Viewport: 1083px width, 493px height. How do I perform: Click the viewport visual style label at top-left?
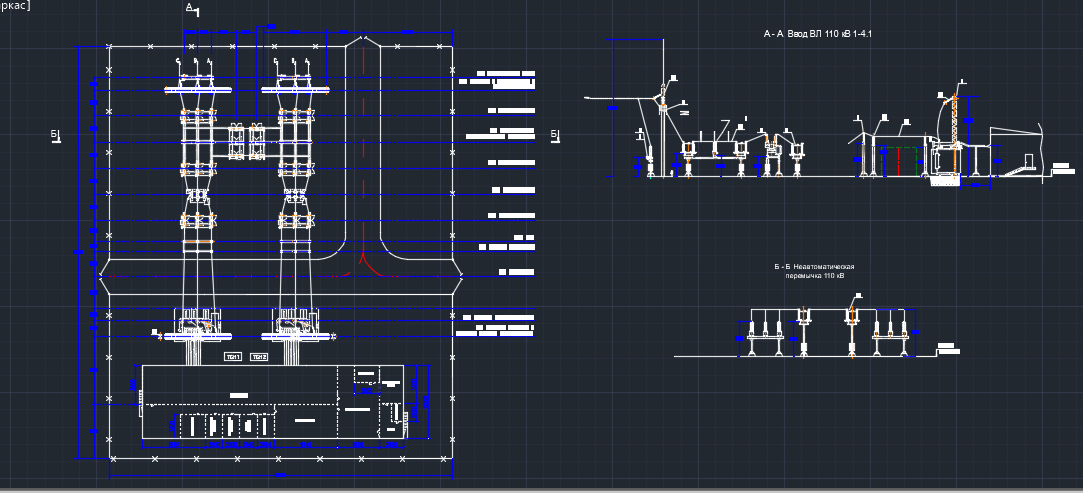click(14, 6)
